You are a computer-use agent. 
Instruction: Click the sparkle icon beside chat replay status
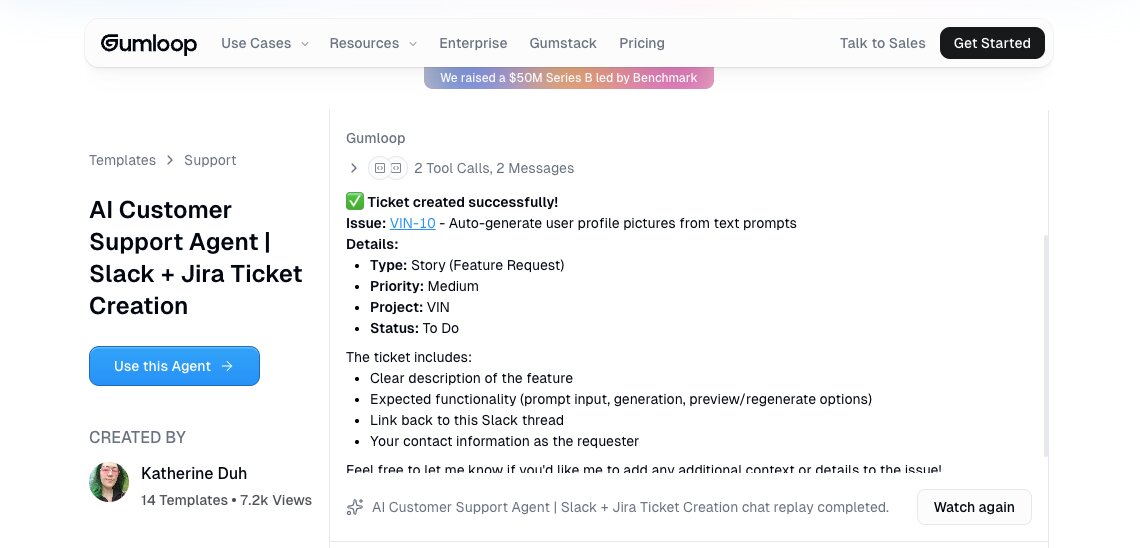[x=355, y=507]
